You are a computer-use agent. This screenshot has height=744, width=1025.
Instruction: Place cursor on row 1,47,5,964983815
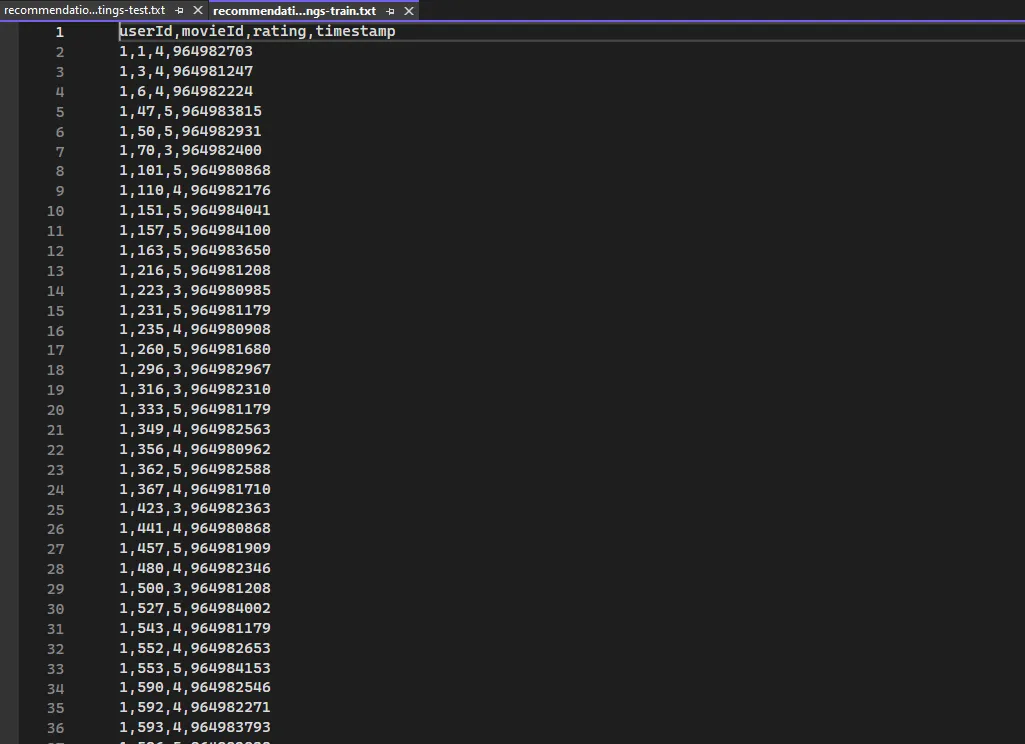tap(190, 112)
